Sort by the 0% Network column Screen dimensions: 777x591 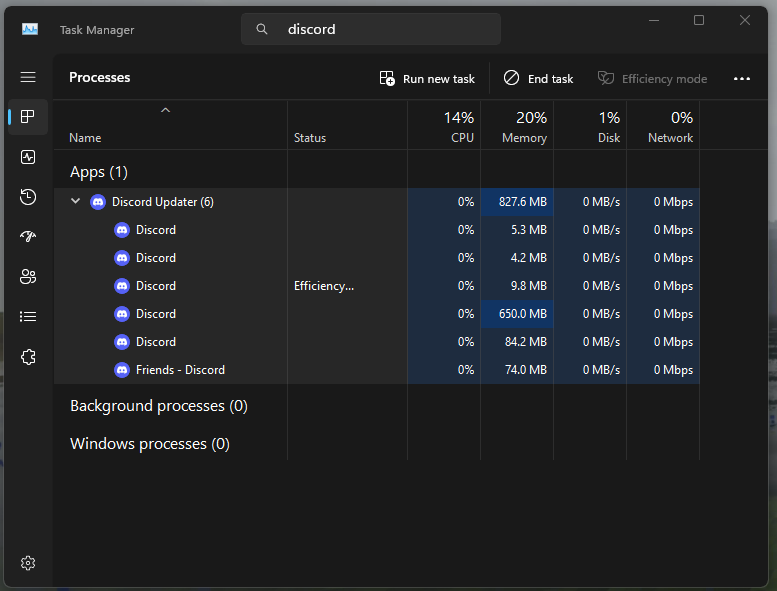click(663, 126)
